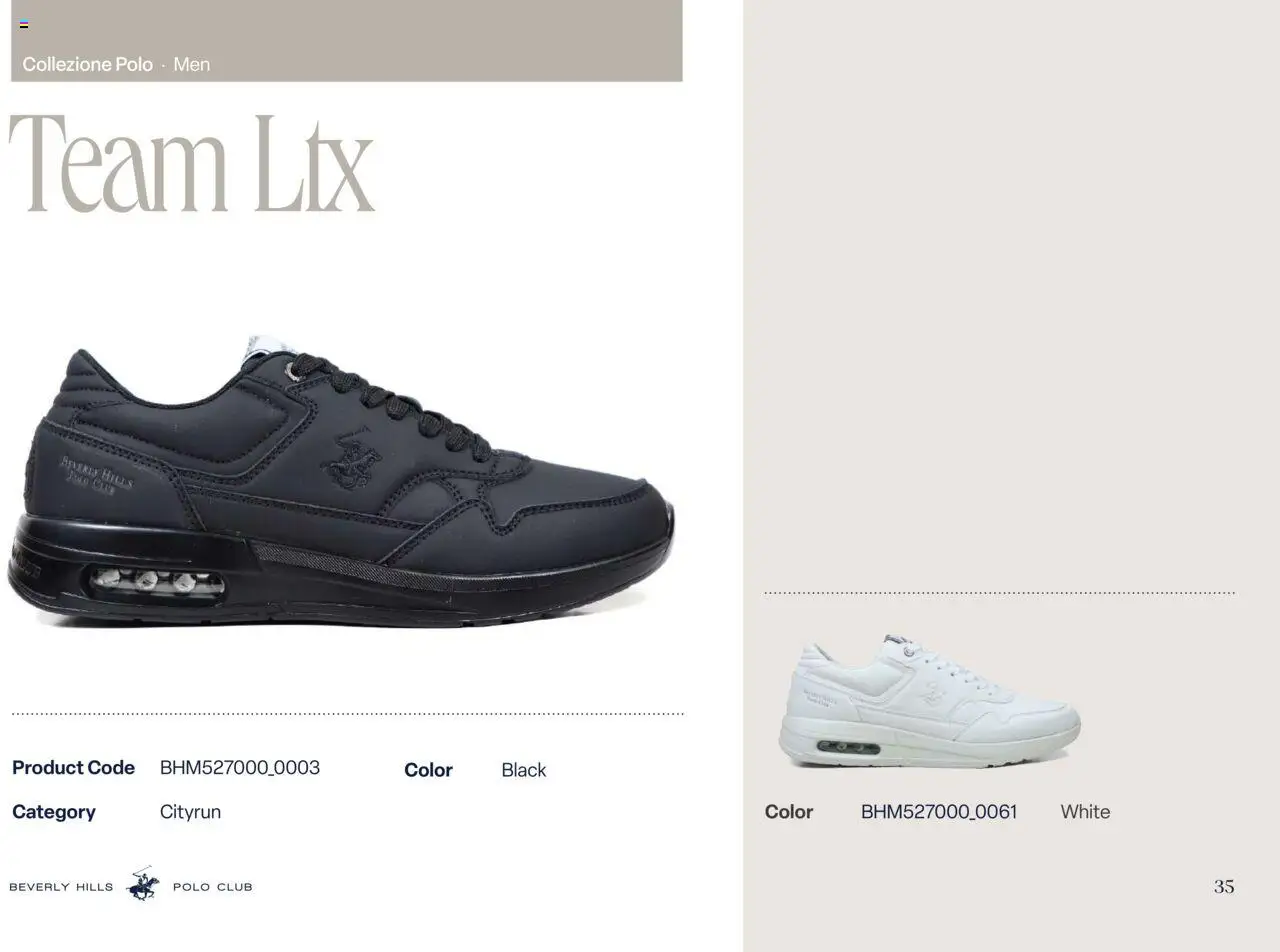Select product code BHM527000_0003
This screenshot has width=1280, height=952.
coord(240,768)
